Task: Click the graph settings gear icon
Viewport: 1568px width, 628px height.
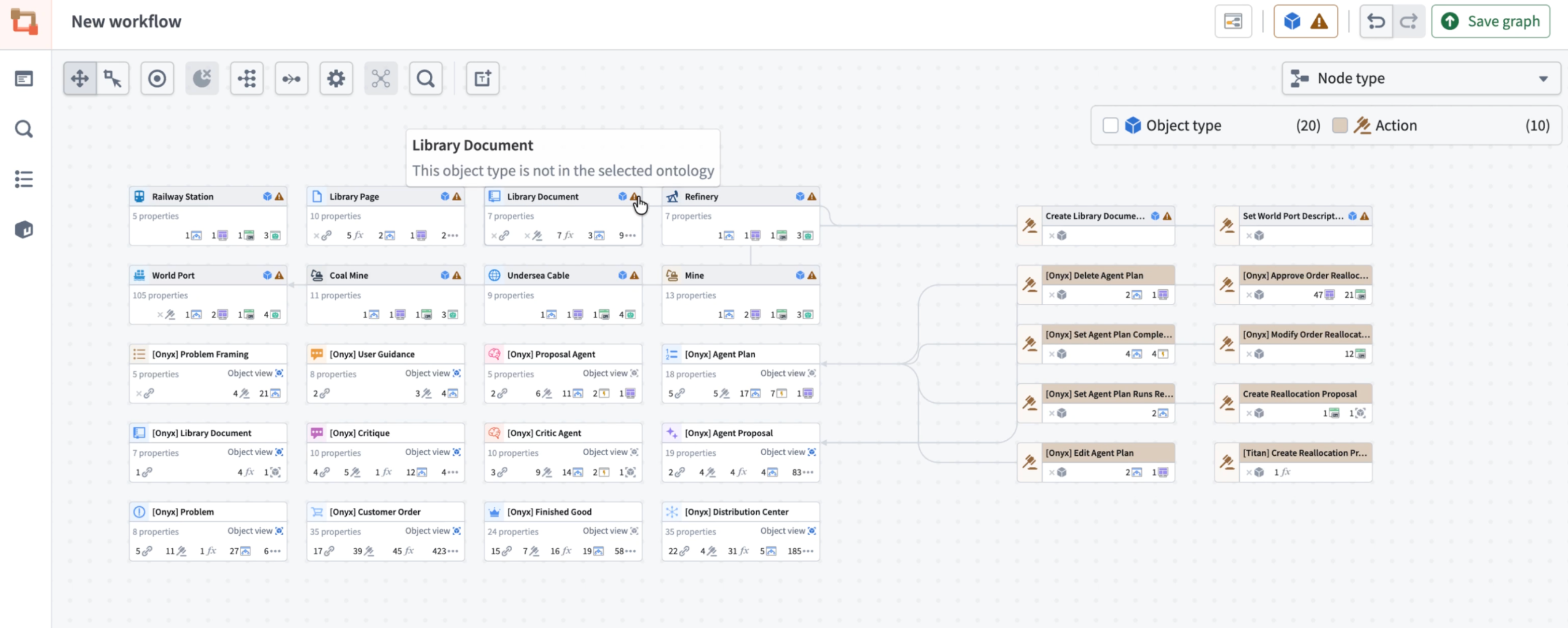Action: click(x=336, y=78)
